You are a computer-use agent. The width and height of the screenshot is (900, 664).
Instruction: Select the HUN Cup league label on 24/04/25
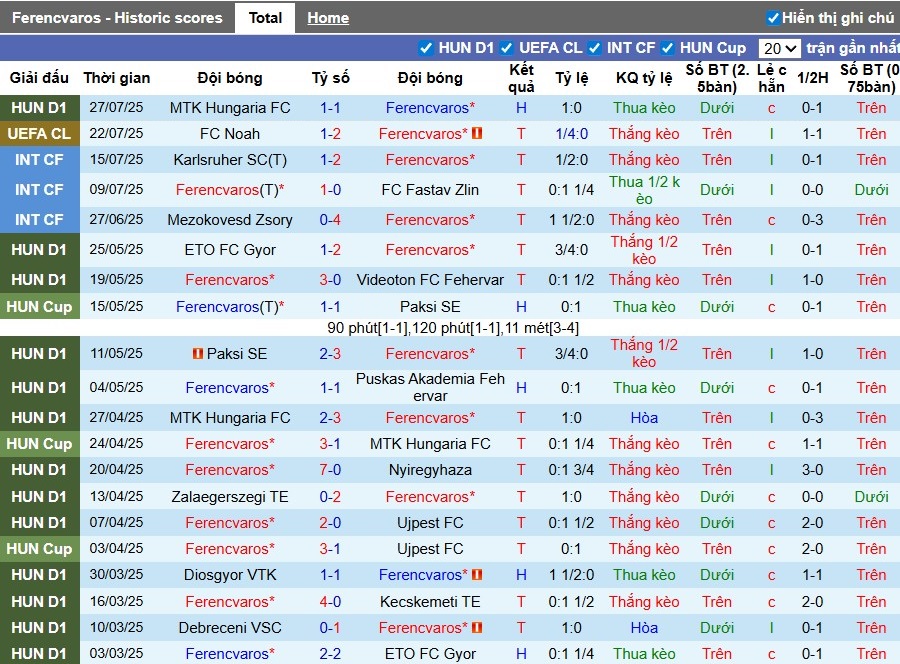pyautogui.click(x=39, y=444)
